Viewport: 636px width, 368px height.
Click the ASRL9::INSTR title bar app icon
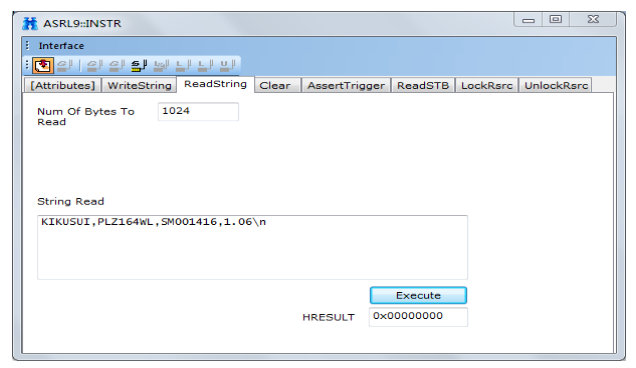[30, 24]
